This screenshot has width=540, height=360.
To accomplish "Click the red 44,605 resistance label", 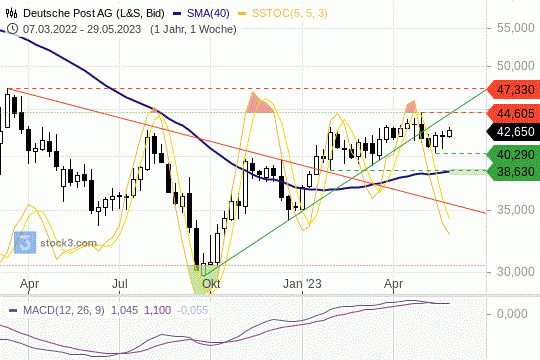I will pos(513,113).
